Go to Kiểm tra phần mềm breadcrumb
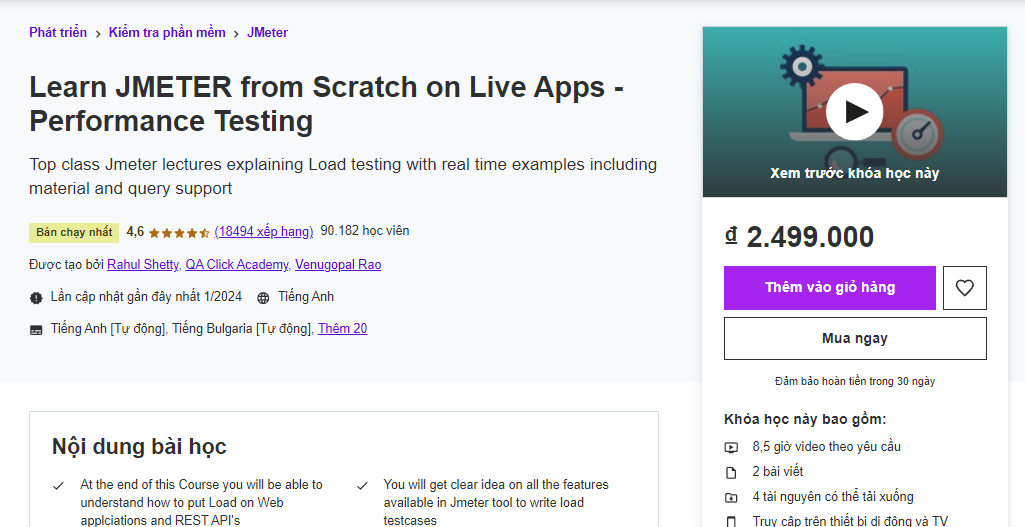The width and height of the screenshot is (1025, 527). tap(167, 33)
